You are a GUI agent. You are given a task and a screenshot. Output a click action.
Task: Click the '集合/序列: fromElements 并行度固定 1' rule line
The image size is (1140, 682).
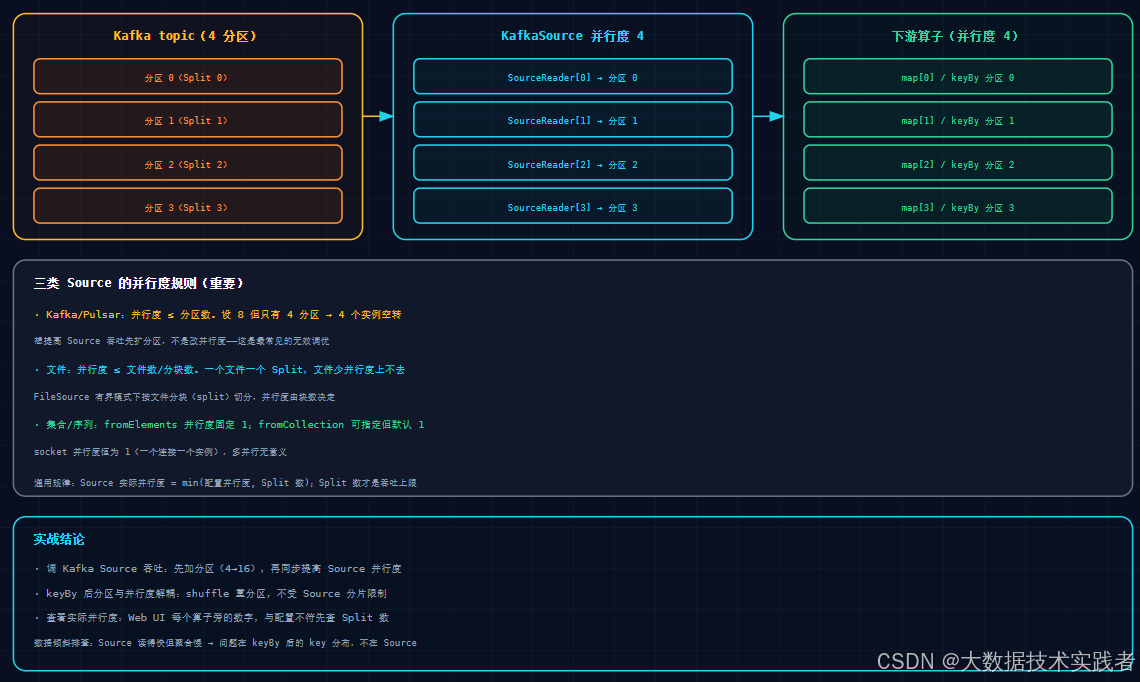coord(229,425)
